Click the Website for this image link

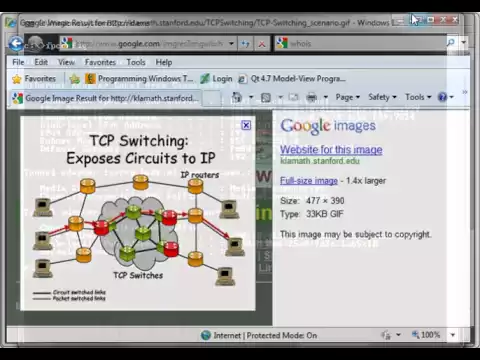pyautogui.click(x=331, y=150)
